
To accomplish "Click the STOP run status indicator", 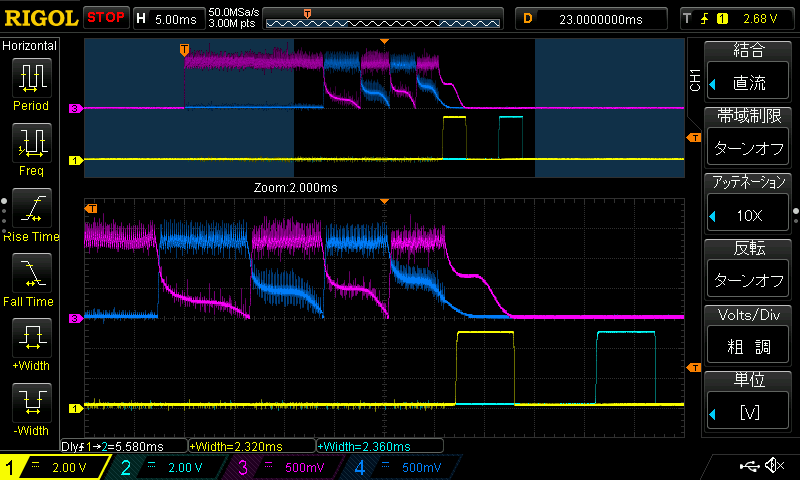I will point(106,18).
